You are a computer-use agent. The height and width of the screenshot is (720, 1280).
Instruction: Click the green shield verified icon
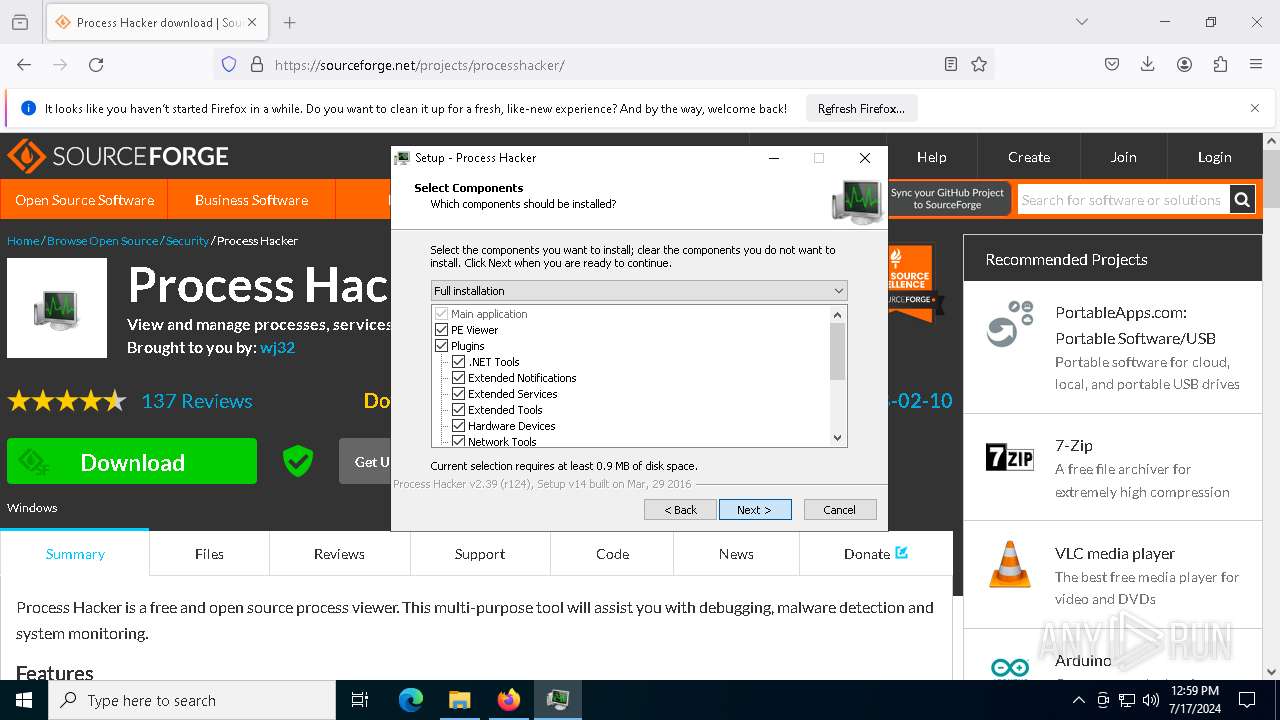[x=298, y=461]
